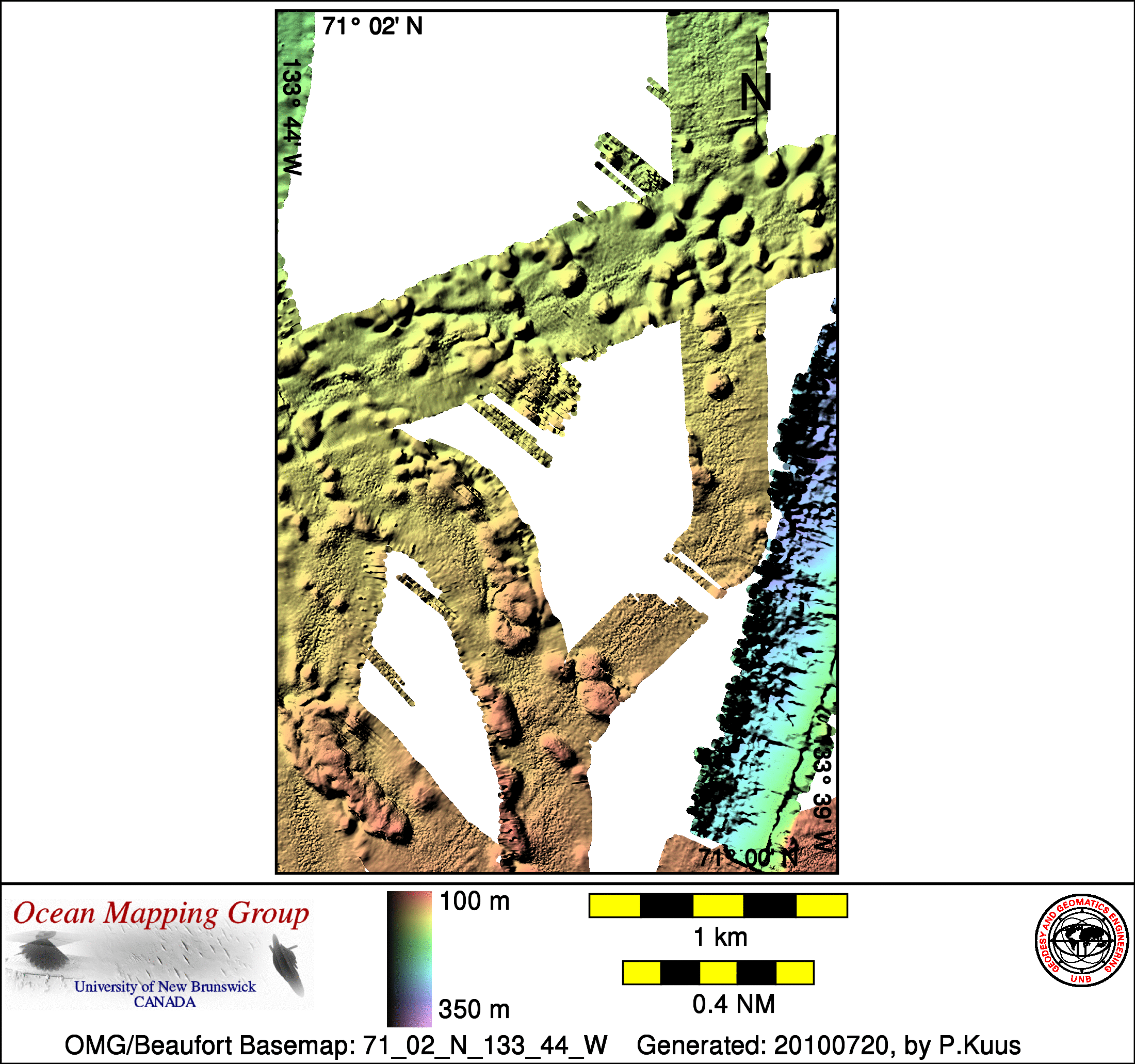Click the CANADA text under the logo
The width and height of the screenshot is (1135, 1064).
(x=165, y=1002)
